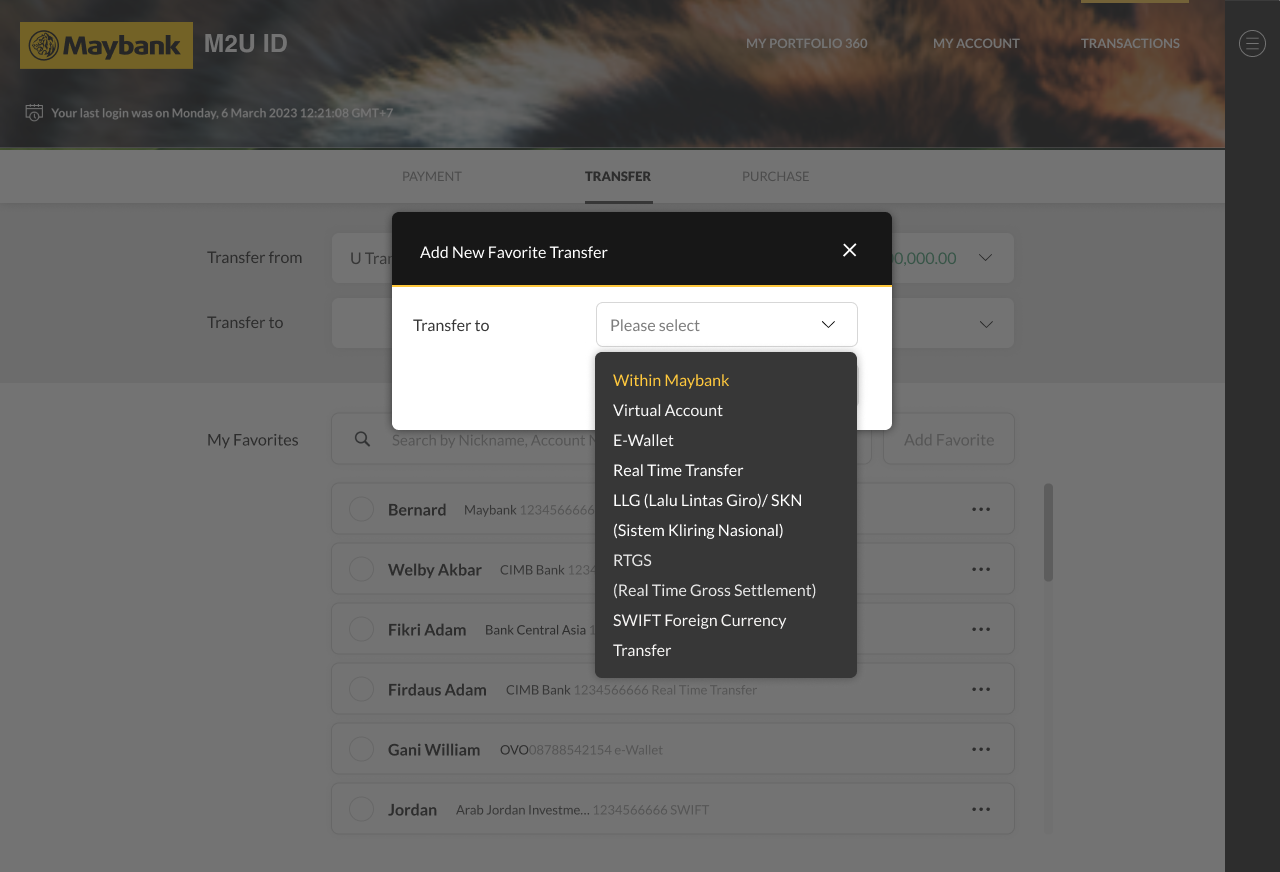This screenshot has height=872, width=1280.
Task: Choose Within Maybank from the list
Action: click(671, 380)
